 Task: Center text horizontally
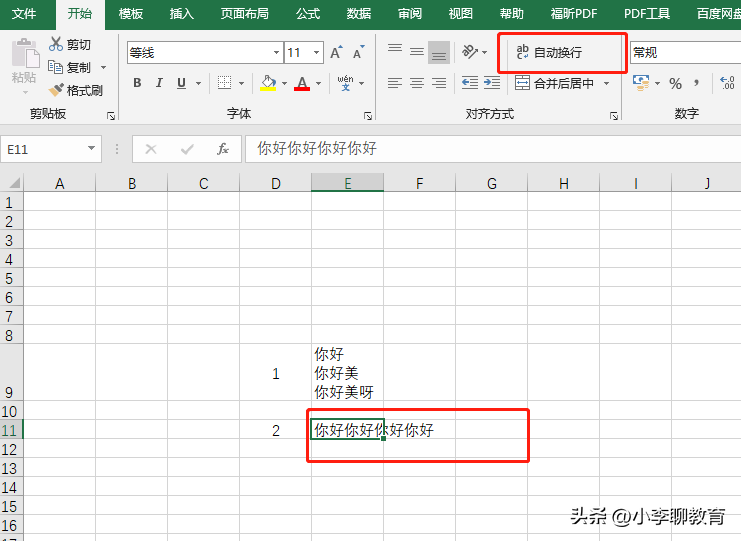pos(417,83)
